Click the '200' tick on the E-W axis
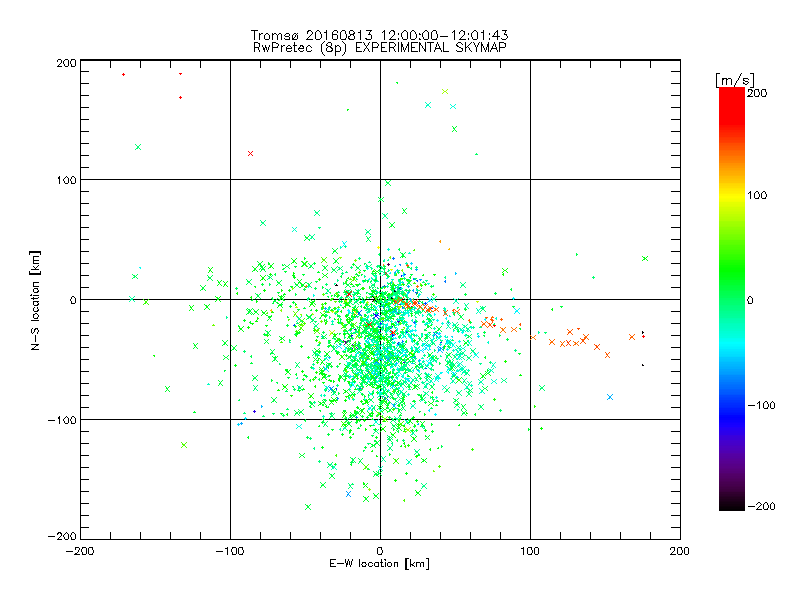The height and width of the screenshot is (600, 800). 680,551
